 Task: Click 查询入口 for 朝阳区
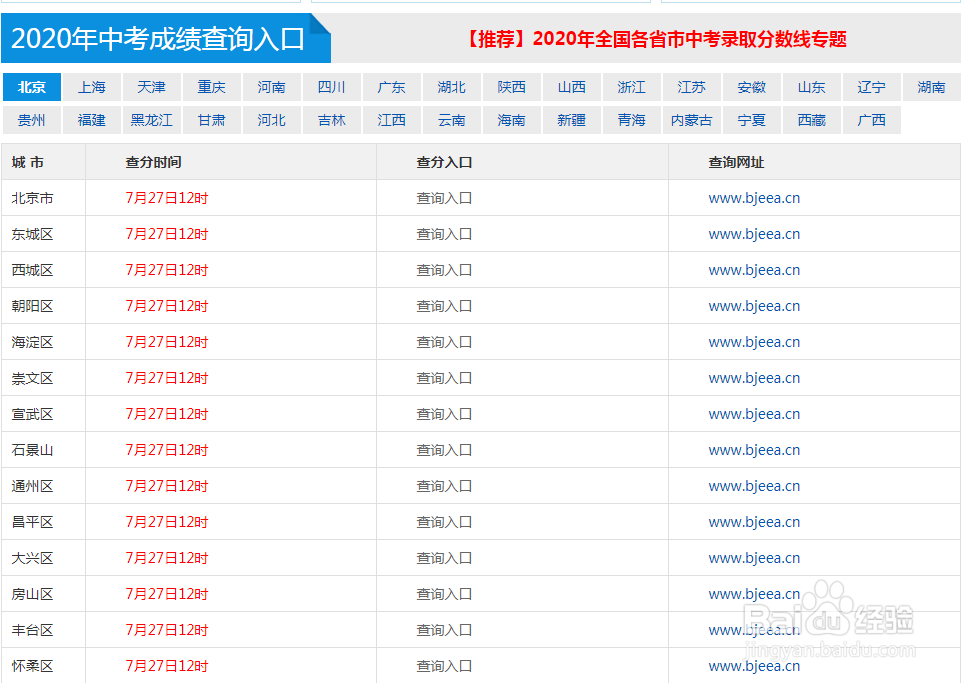click(444, 305)
